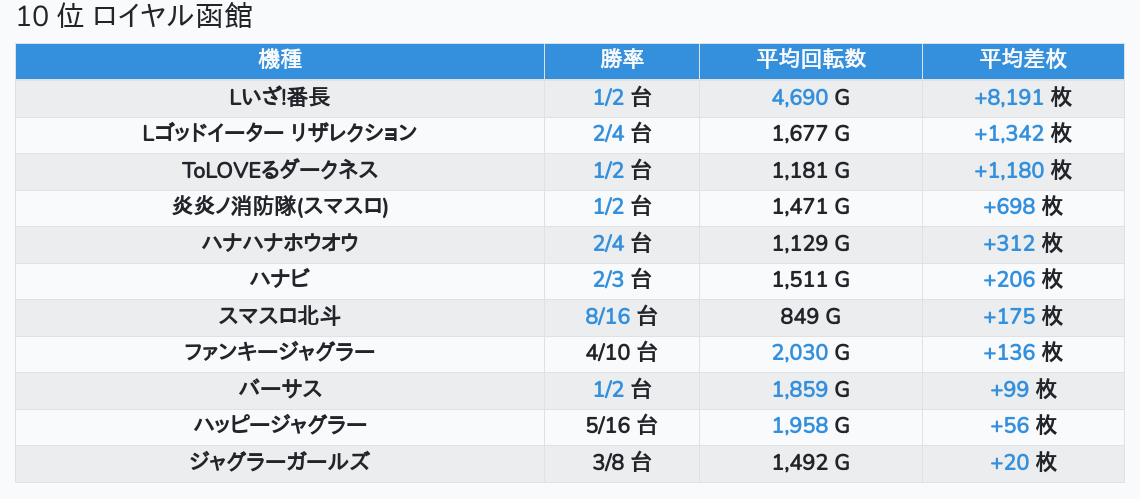Click the 平均回転数 column header
Viewport: 1140px width, 499px height.
pos(810,59)
